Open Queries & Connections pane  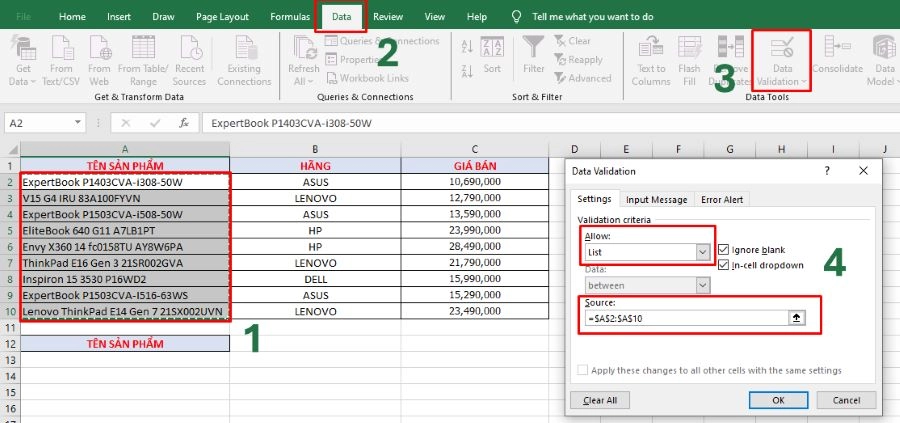click(x=382, y=41)
